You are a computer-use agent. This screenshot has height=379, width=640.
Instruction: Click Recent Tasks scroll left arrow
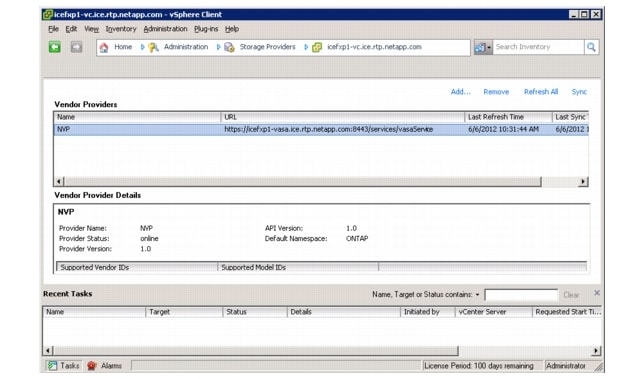point(48,350)
